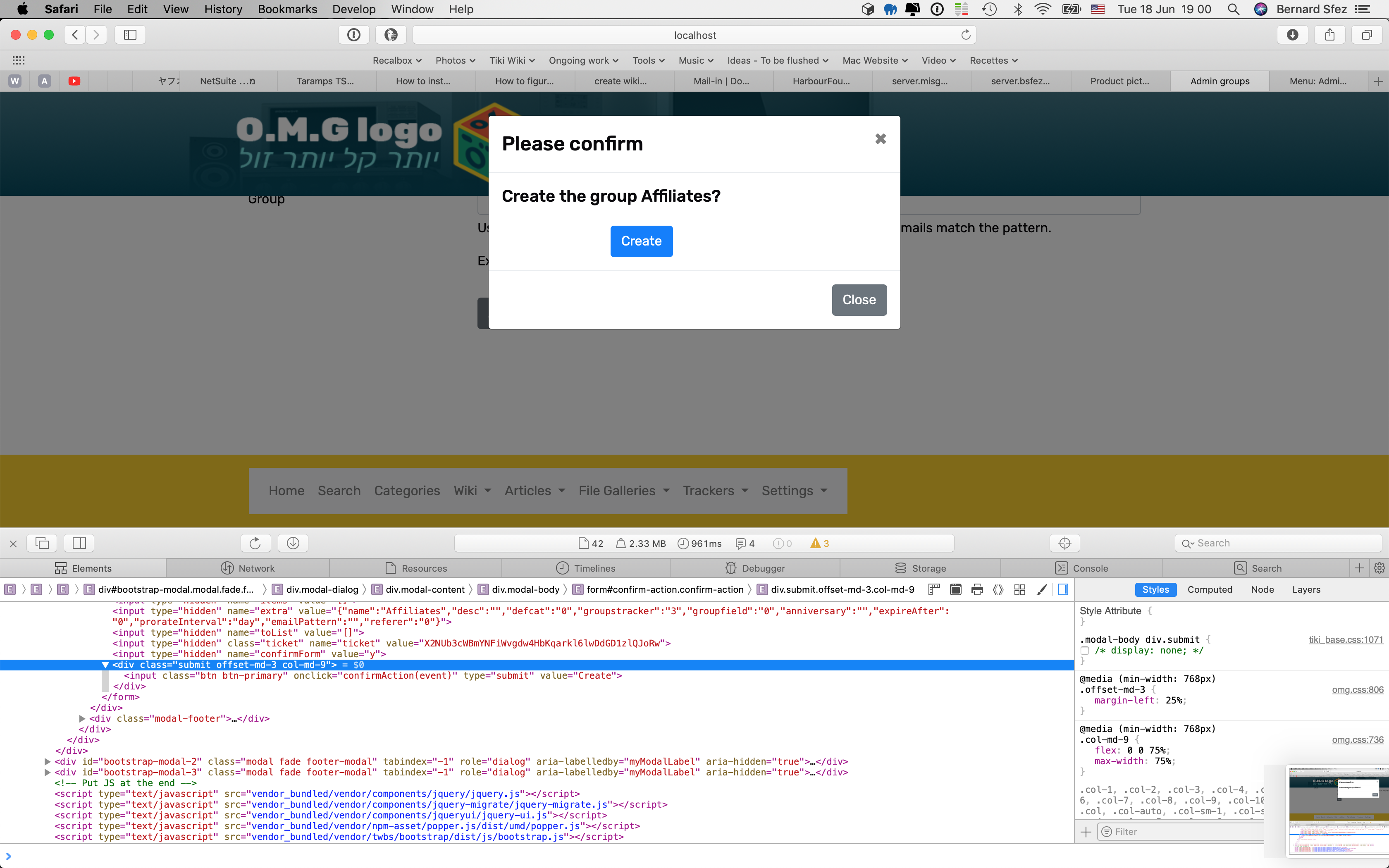The image size is (1389, 868).
Task: Open Web Inspector settings gear
Action: tap(1380, 568)
